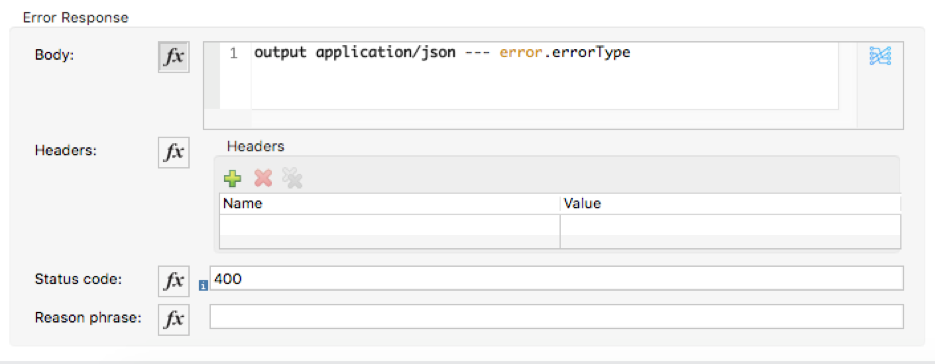The image size is (935, 364).
Task: Toggle the fx expression button for Body
Action: coord(174,57)
